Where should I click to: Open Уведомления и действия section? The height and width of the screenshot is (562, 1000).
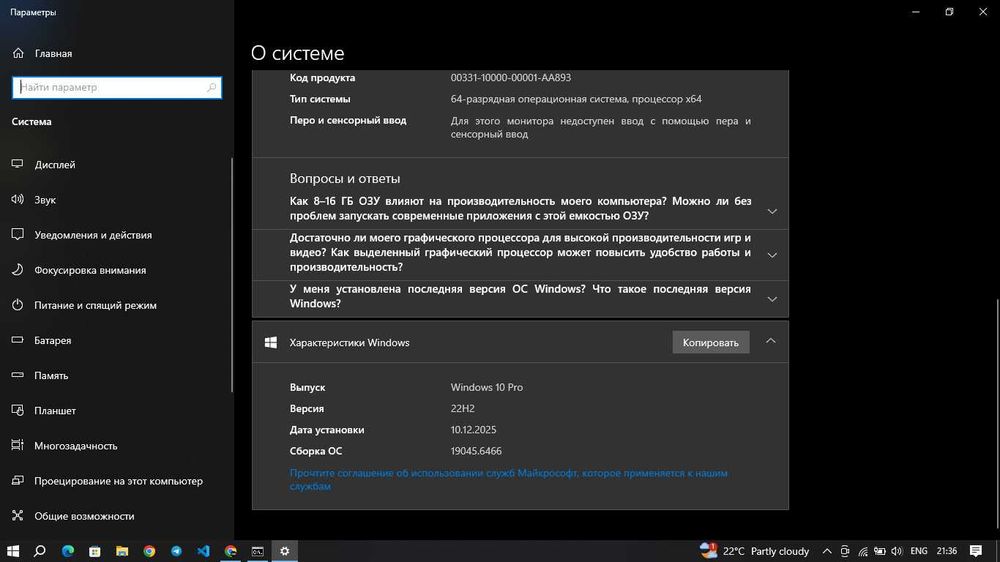tap(117, 235)
